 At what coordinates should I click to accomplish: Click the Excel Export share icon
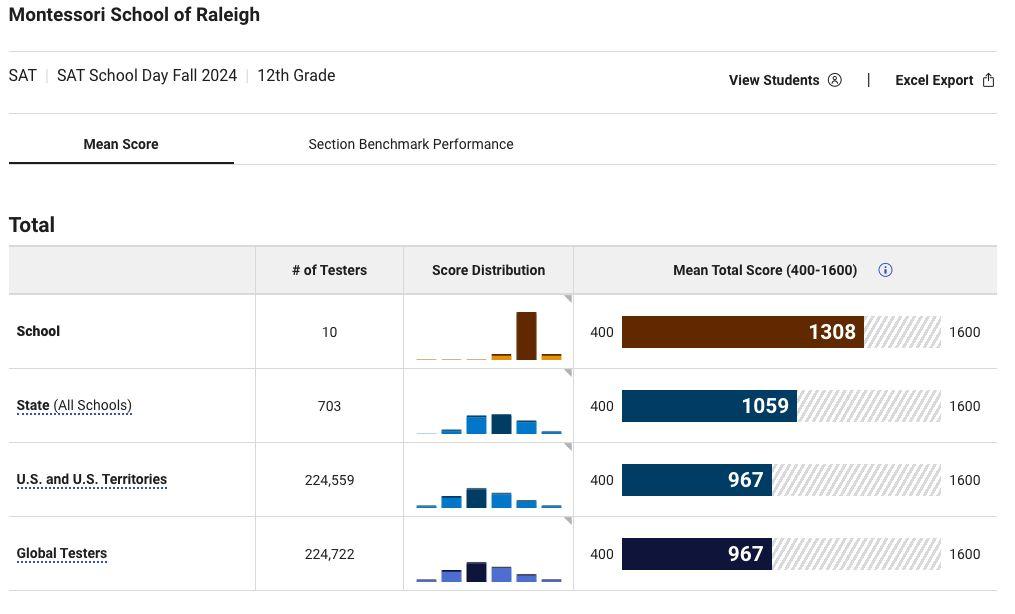[988, 80]
